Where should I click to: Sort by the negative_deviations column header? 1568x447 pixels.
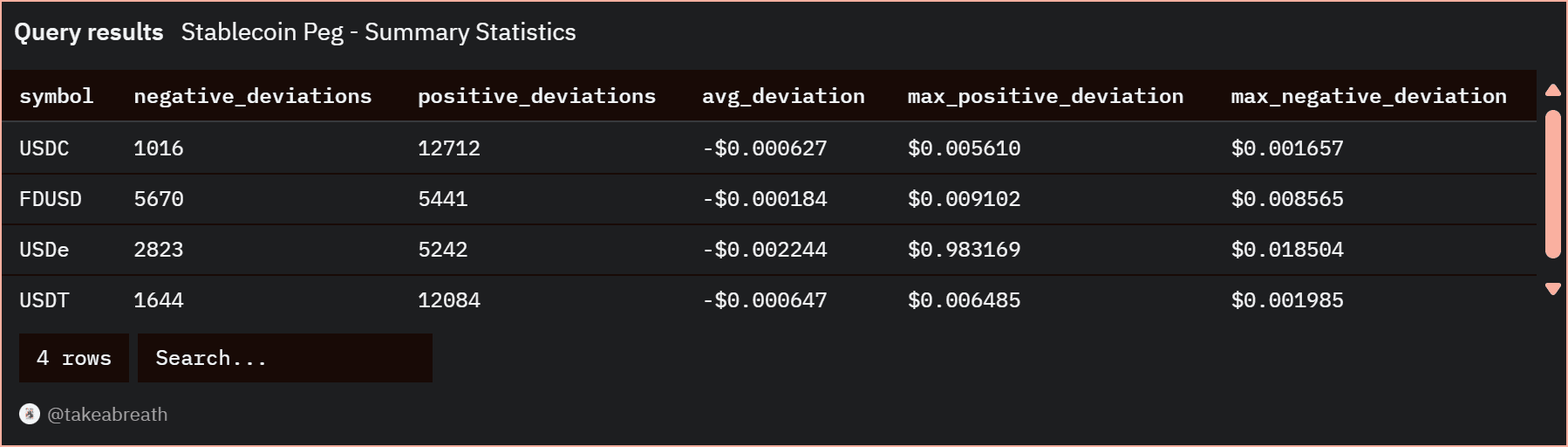253,96
